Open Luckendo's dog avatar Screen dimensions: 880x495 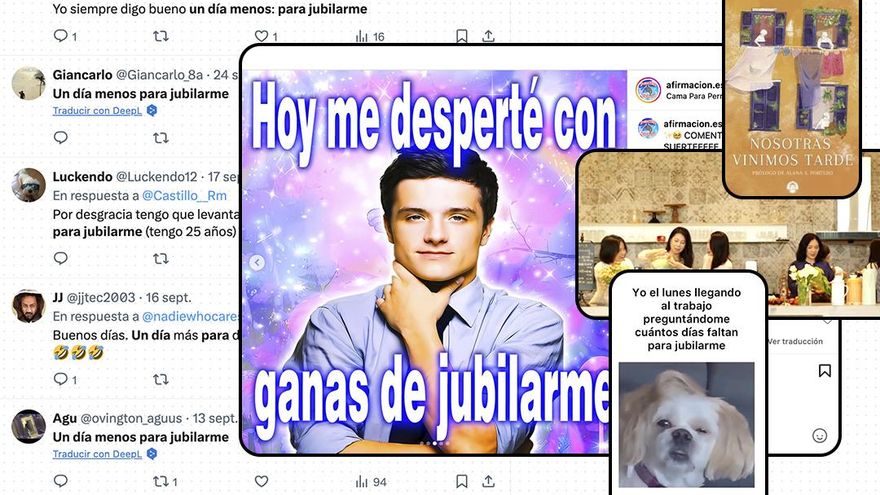click(29, 185)
